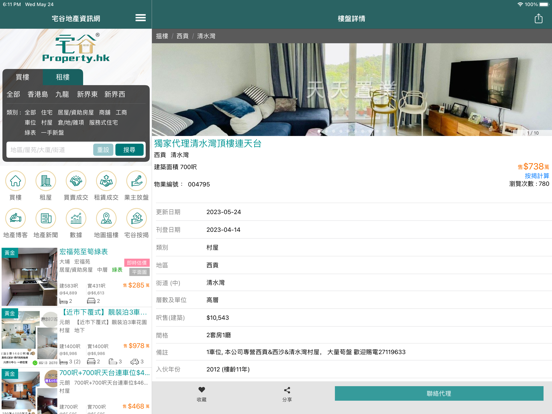552x414 pixels.
Task: Select 商舖 category filter
Action: [105, 112]
